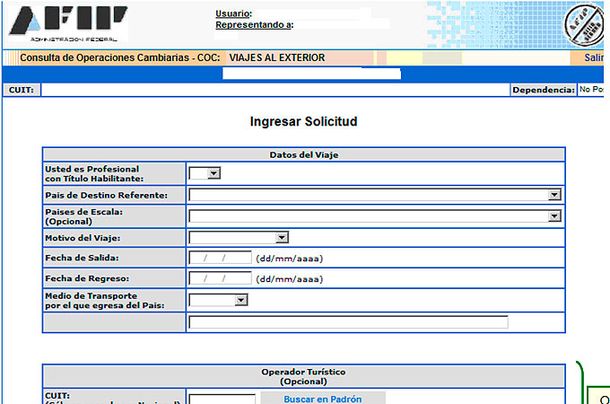
Task: Click the wide text field below Medio de Transporte
Action: [x=348, y=322]
